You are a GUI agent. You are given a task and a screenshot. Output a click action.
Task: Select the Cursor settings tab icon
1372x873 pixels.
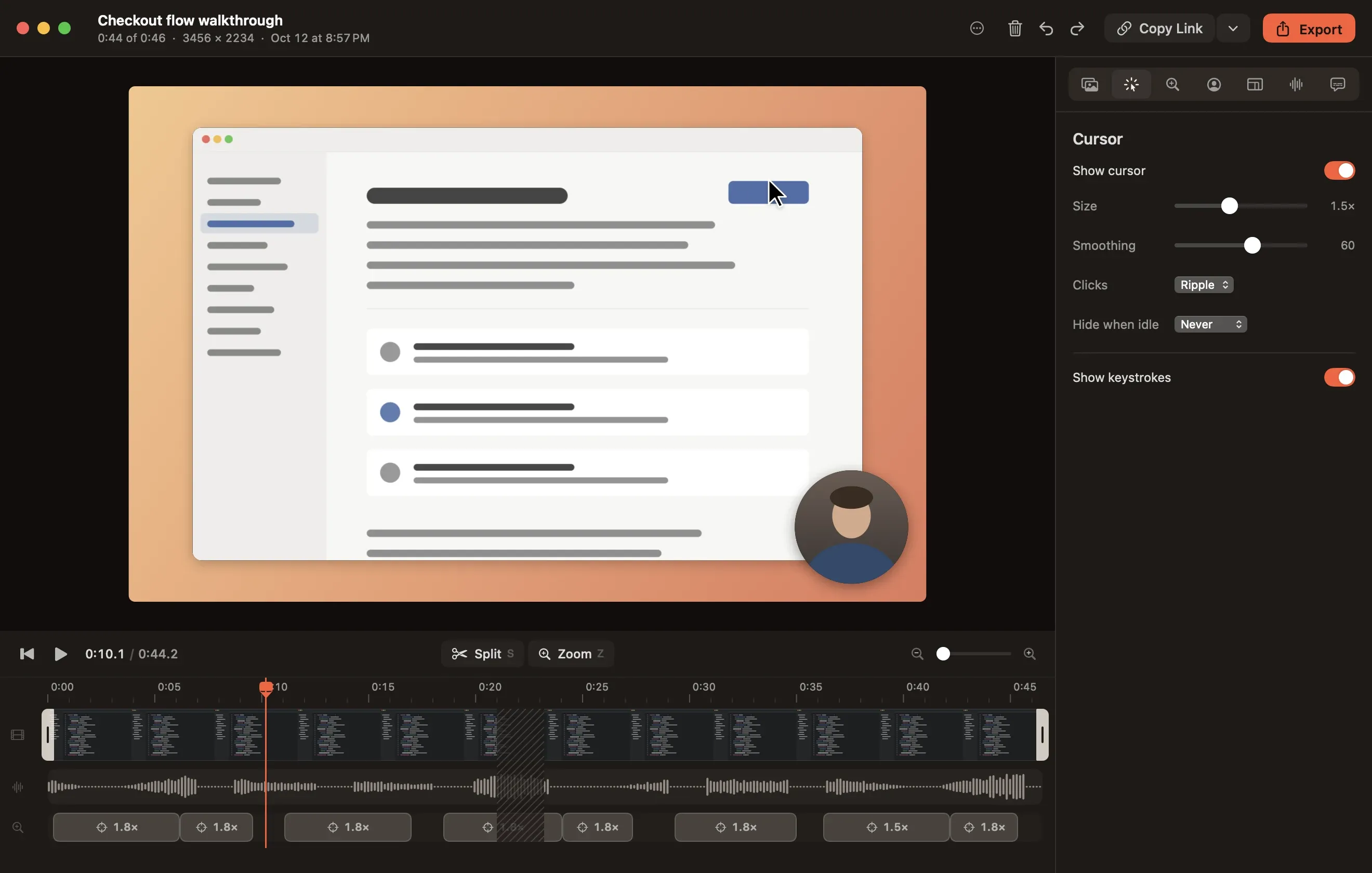pyautogui.click(x=1131, y=85)
